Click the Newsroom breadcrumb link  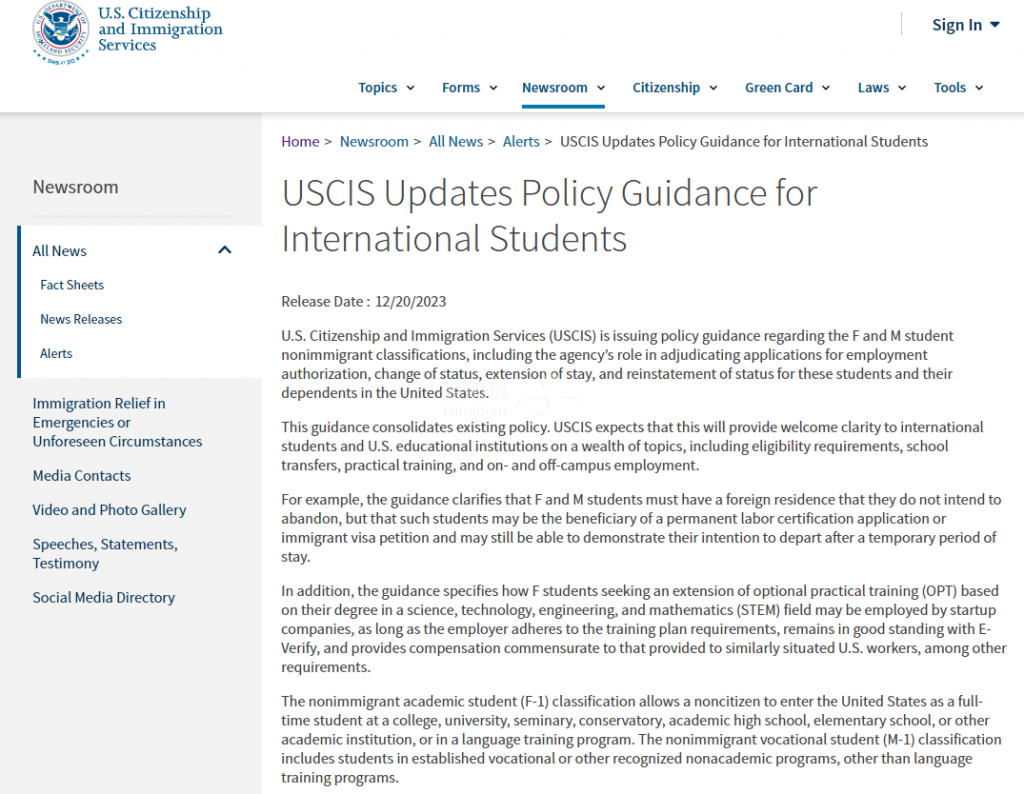374,142
